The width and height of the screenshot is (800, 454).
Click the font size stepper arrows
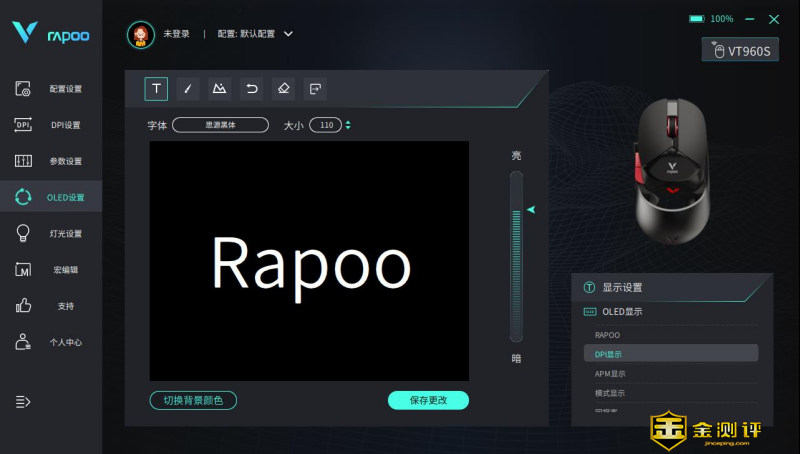[348, 125]
